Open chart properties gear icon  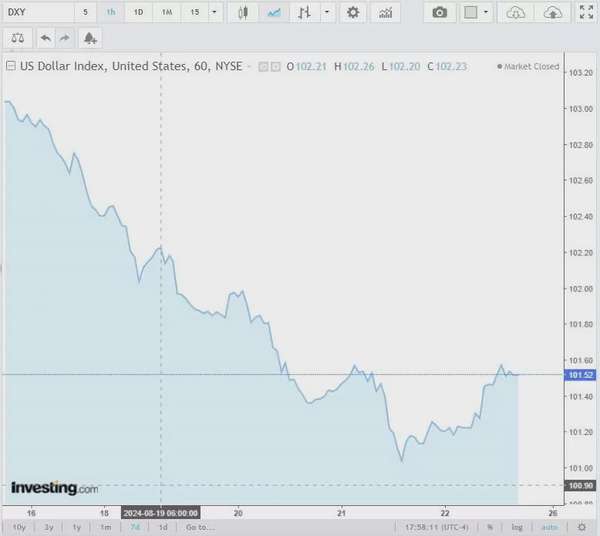[x=353, y=13]
